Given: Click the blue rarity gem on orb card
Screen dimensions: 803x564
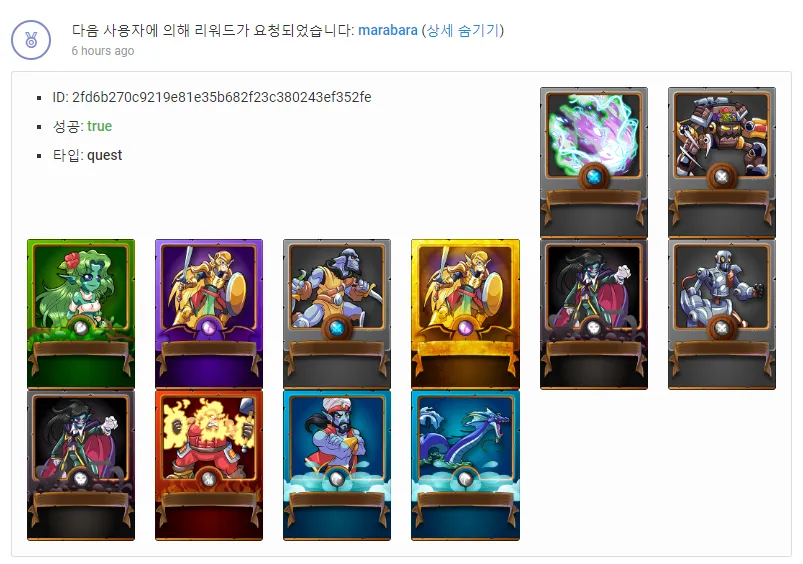Looking at the screenshot, I should click(x=594, y=177).
